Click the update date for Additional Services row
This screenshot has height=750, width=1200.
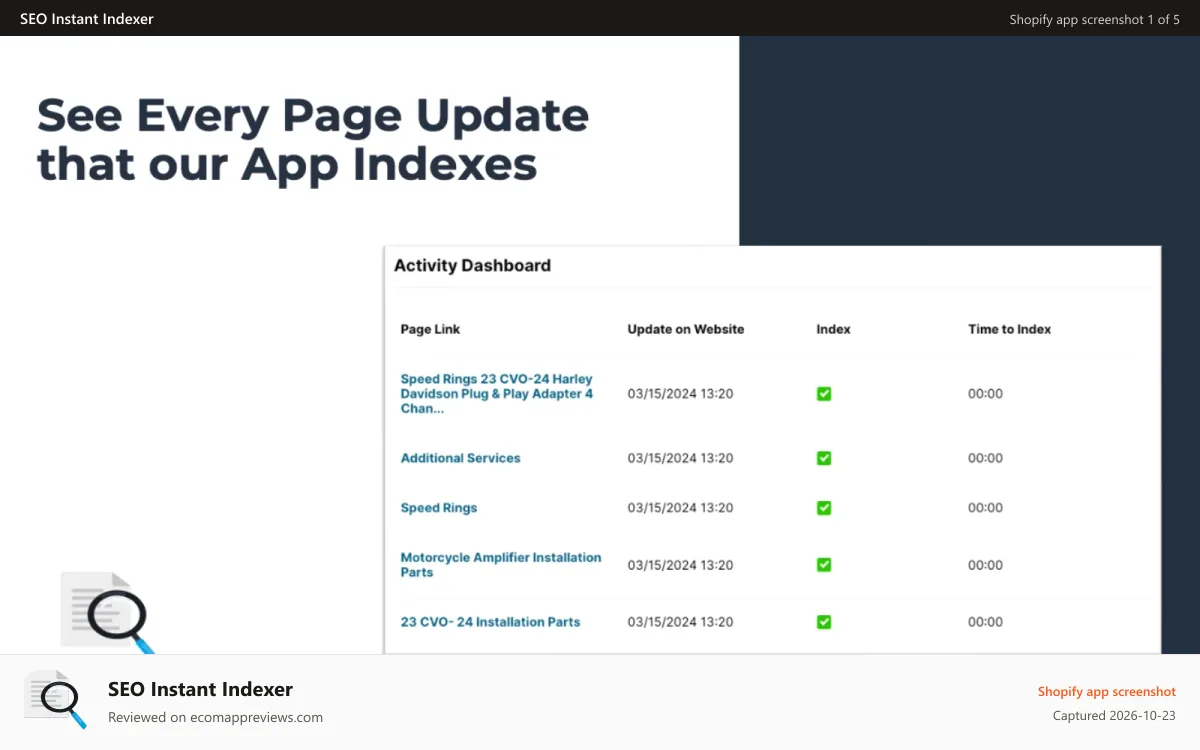point(680,458)
